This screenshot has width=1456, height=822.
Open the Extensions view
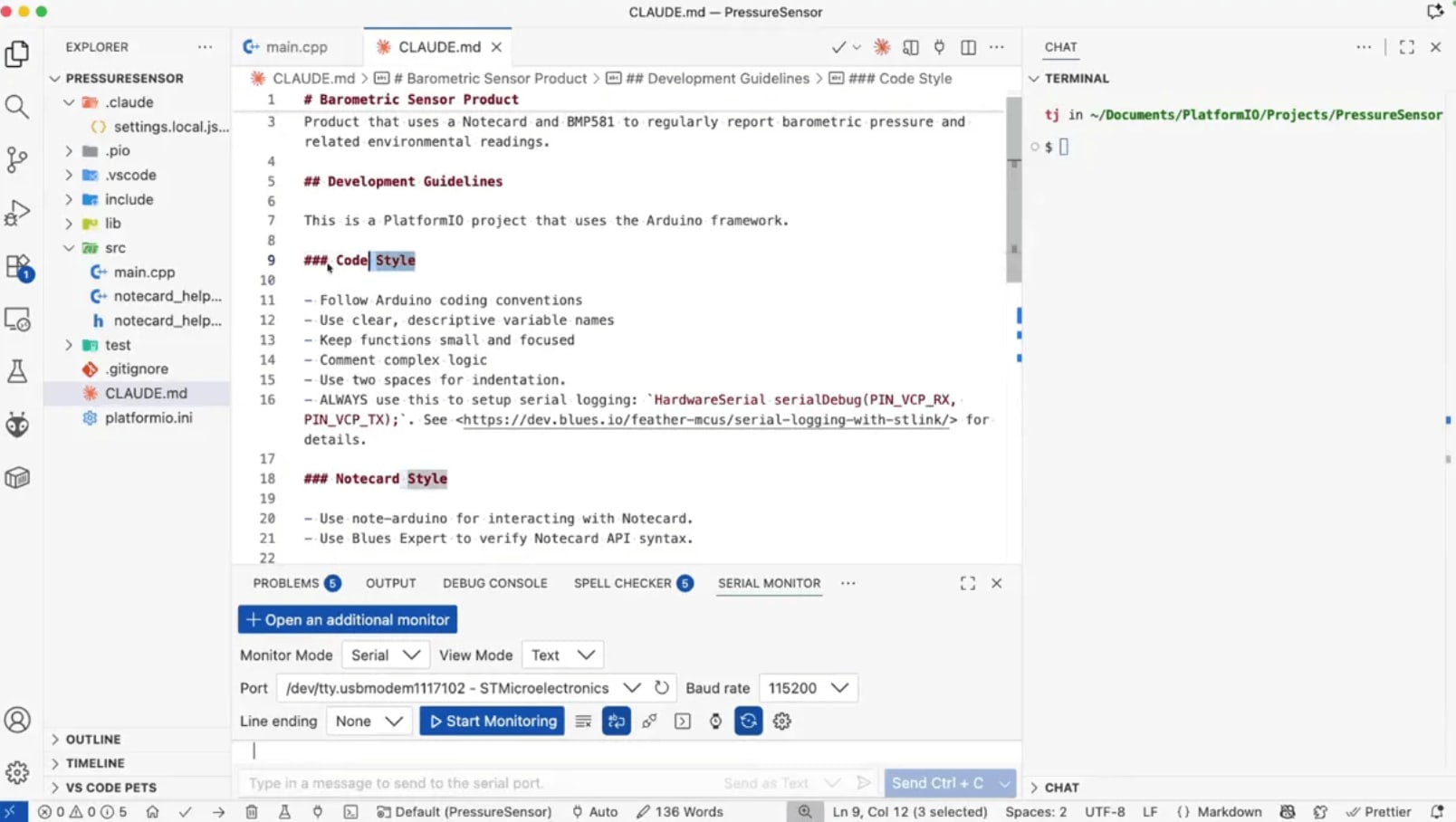[18, 265]
